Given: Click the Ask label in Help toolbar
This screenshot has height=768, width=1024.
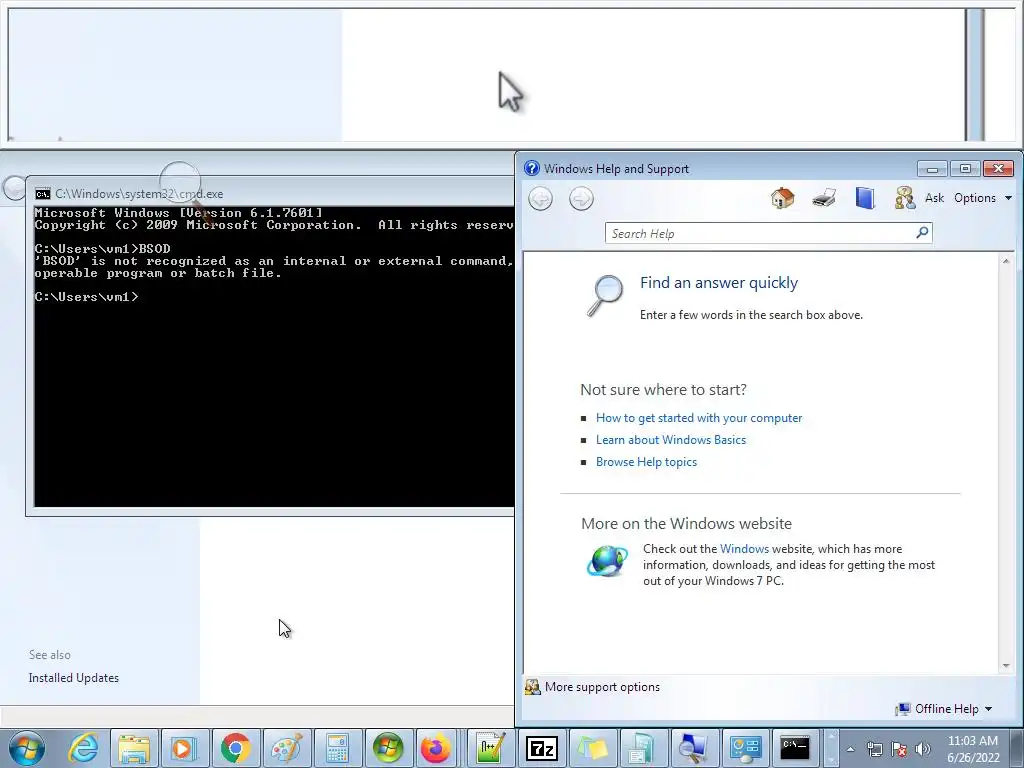Looking at the screenshot, I should coord(935,198).
